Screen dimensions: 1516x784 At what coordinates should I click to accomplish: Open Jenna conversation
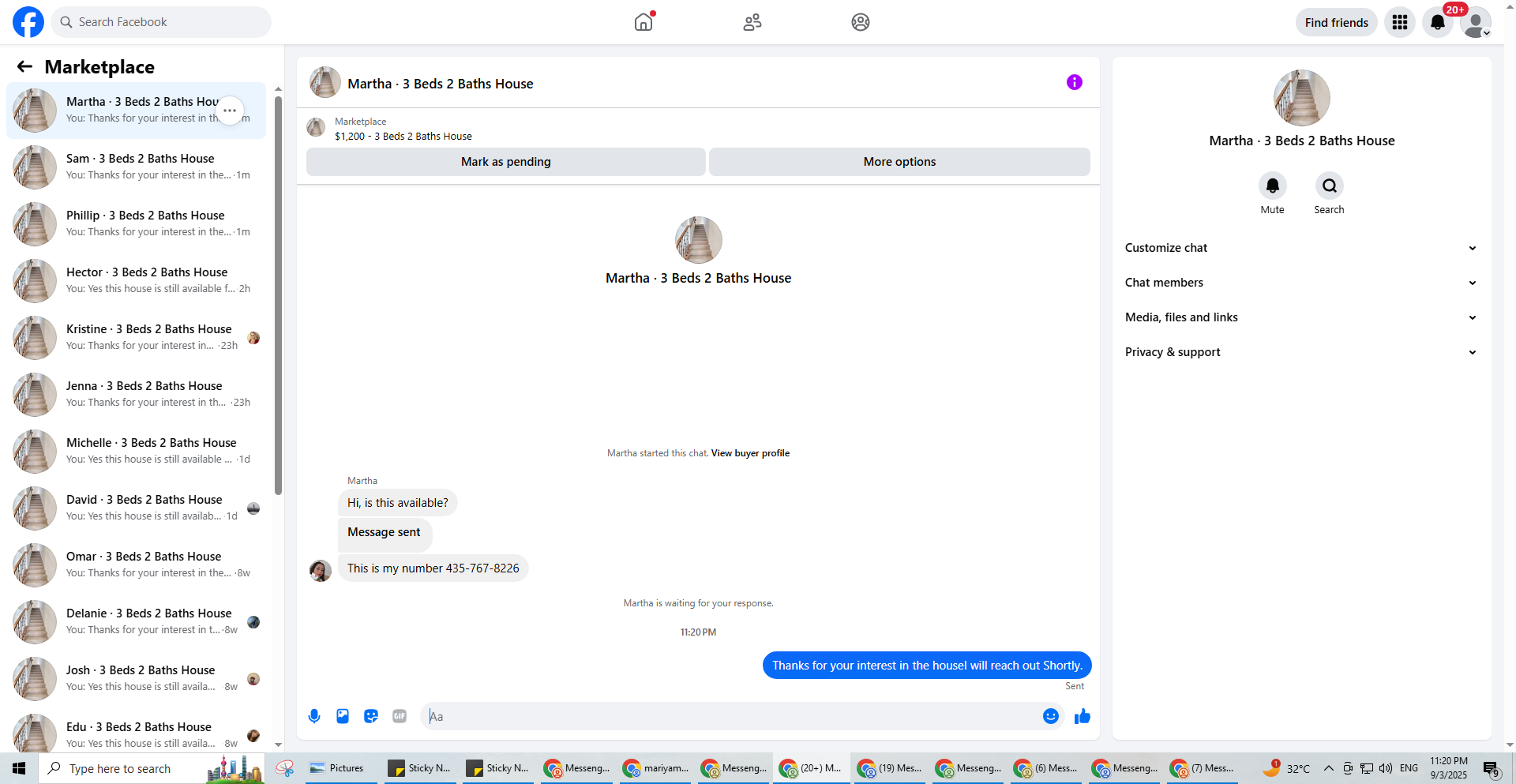click(136, 394)
